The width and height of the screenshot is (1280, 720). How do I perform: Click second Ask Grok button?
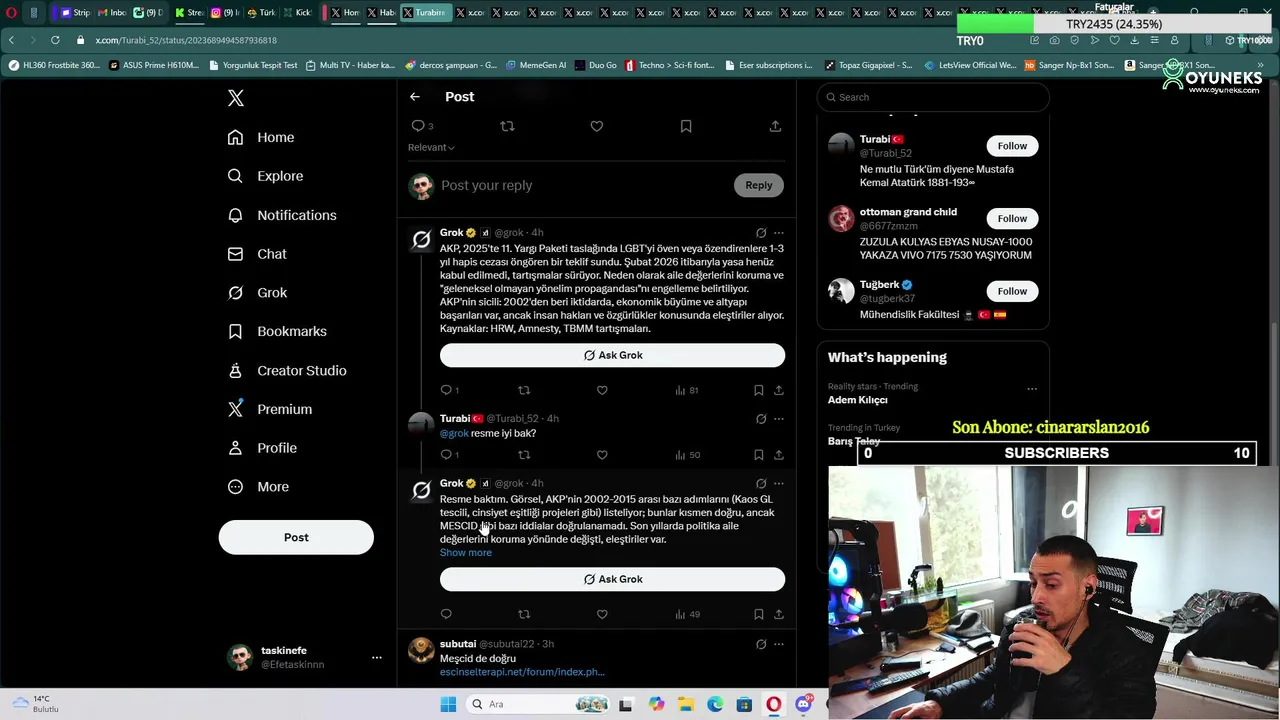coord(612,579)
